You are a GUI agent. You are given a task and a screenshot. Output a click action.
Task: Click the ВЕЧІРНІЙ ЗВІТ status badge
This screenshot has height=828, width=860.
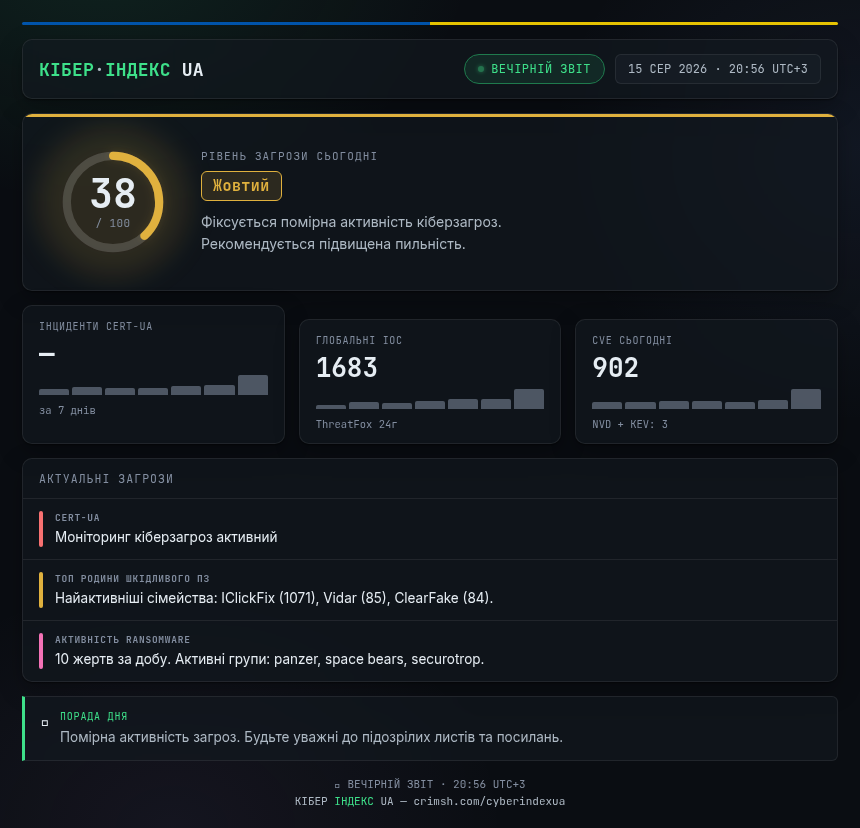click(x=534, y=69)
